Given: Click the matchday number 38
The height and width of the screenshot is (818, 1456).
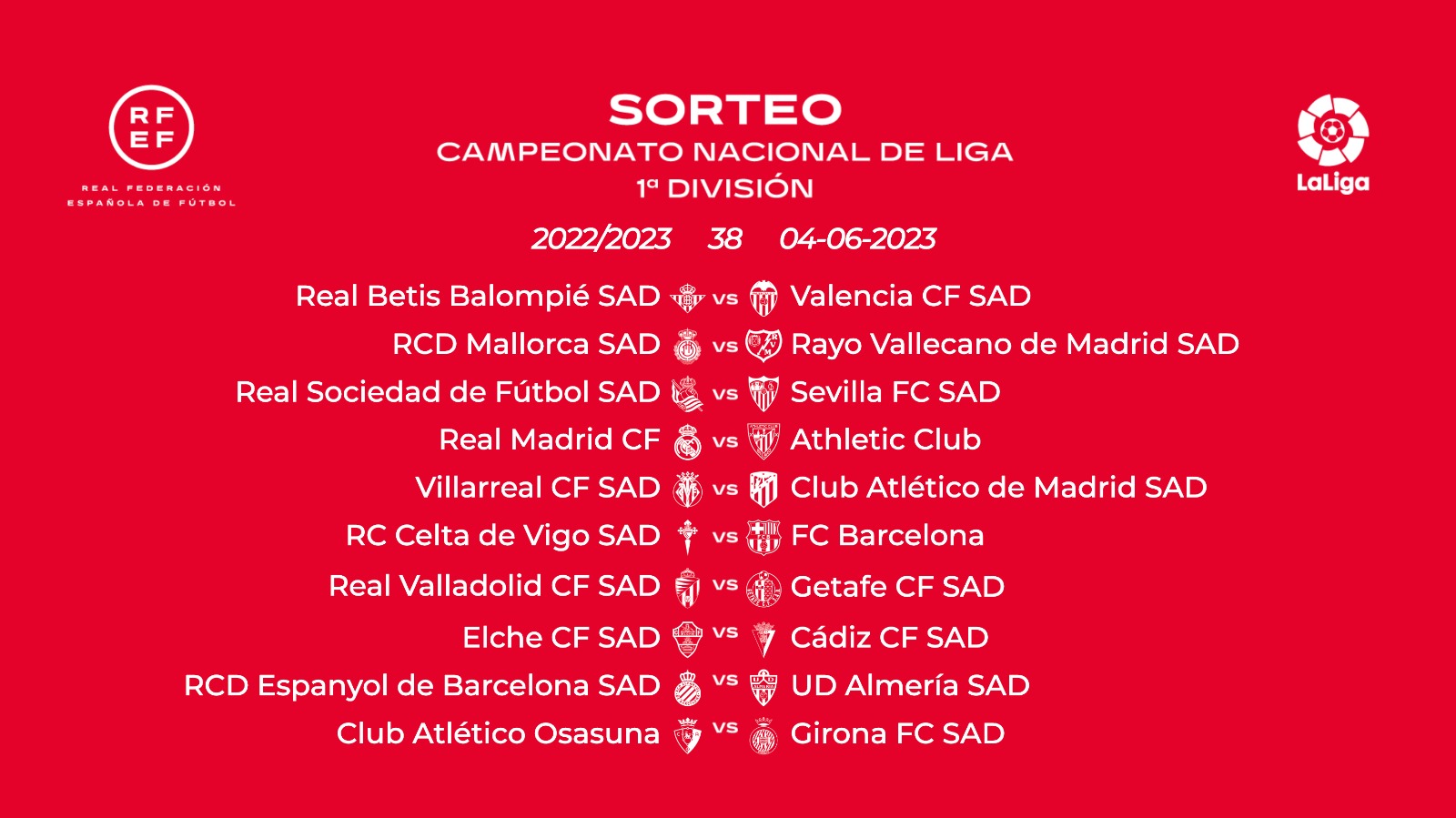Looking at the screenshot, I should coord(724,238).
